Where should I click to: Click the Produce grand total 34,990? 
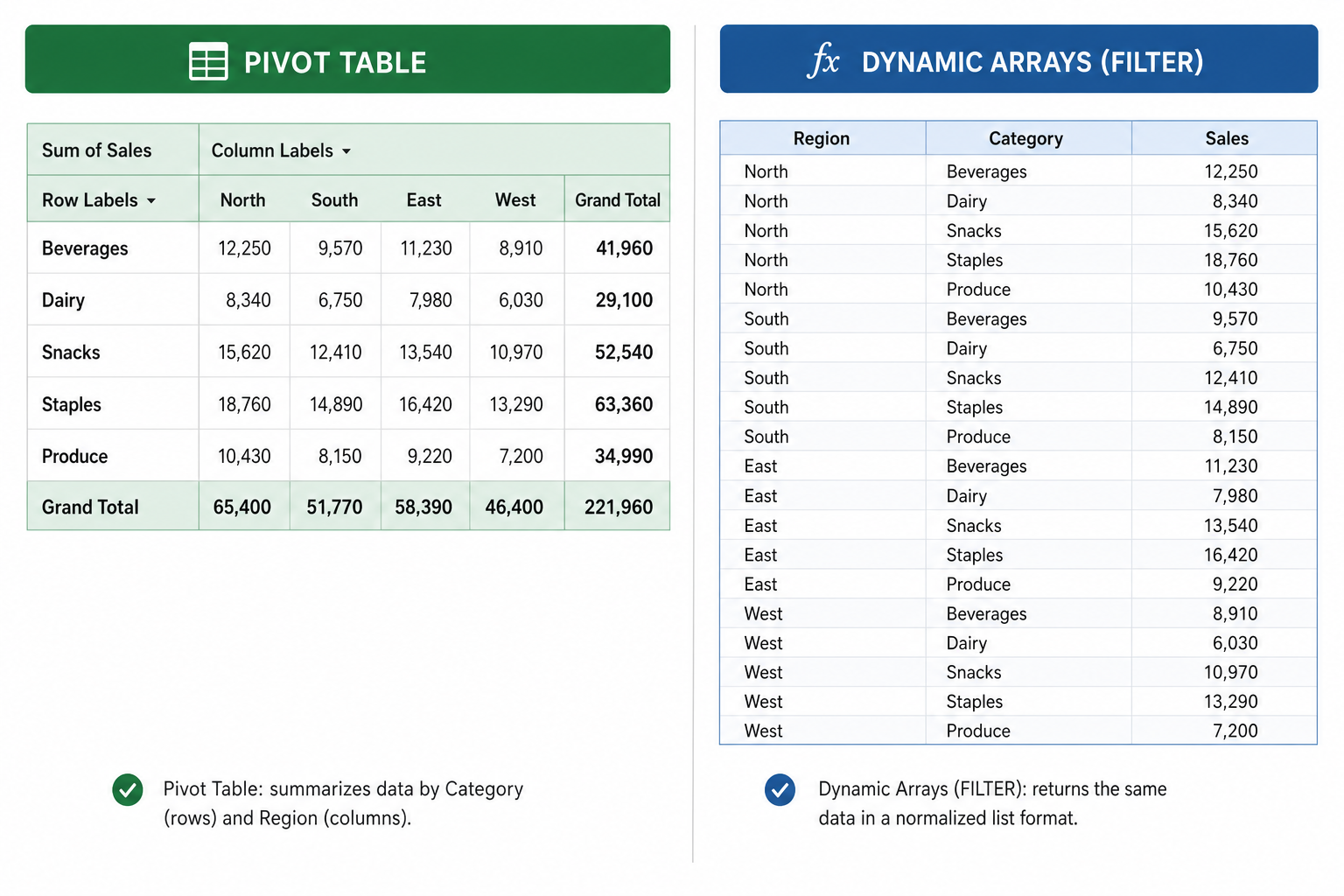pyautogui.click(x=624, y=456)
